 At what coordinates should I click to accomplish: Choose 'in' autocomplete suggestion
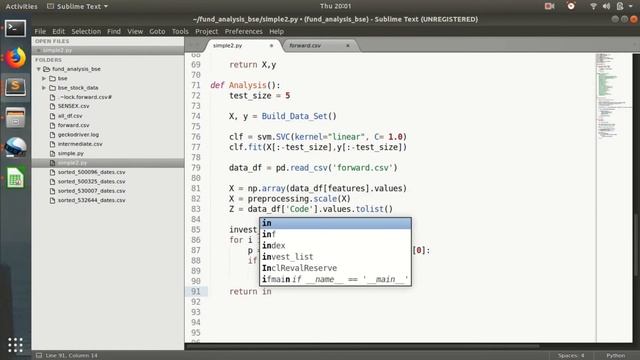click(x=335, y=223)
